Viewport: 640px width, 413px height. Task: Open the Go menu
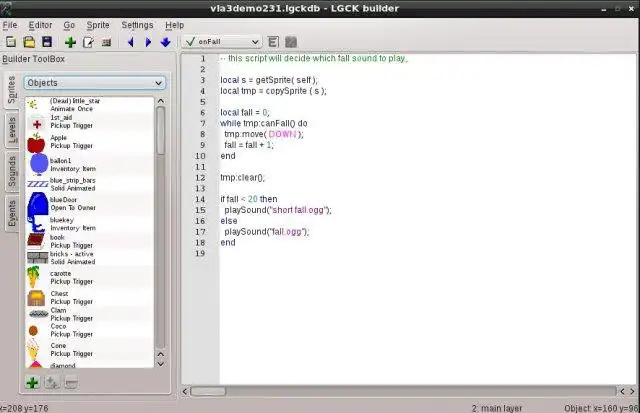(69, 25)
